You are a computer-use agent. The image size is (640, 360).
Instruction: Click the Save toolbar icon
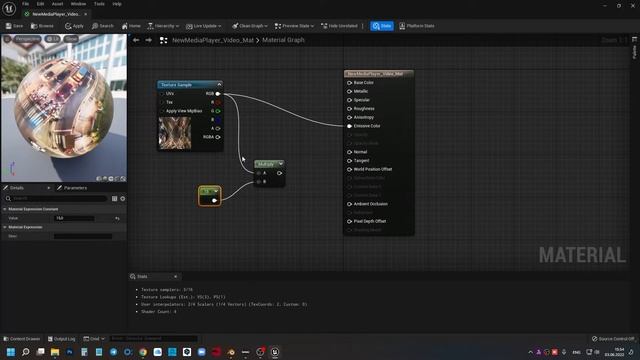click(15, 26)
